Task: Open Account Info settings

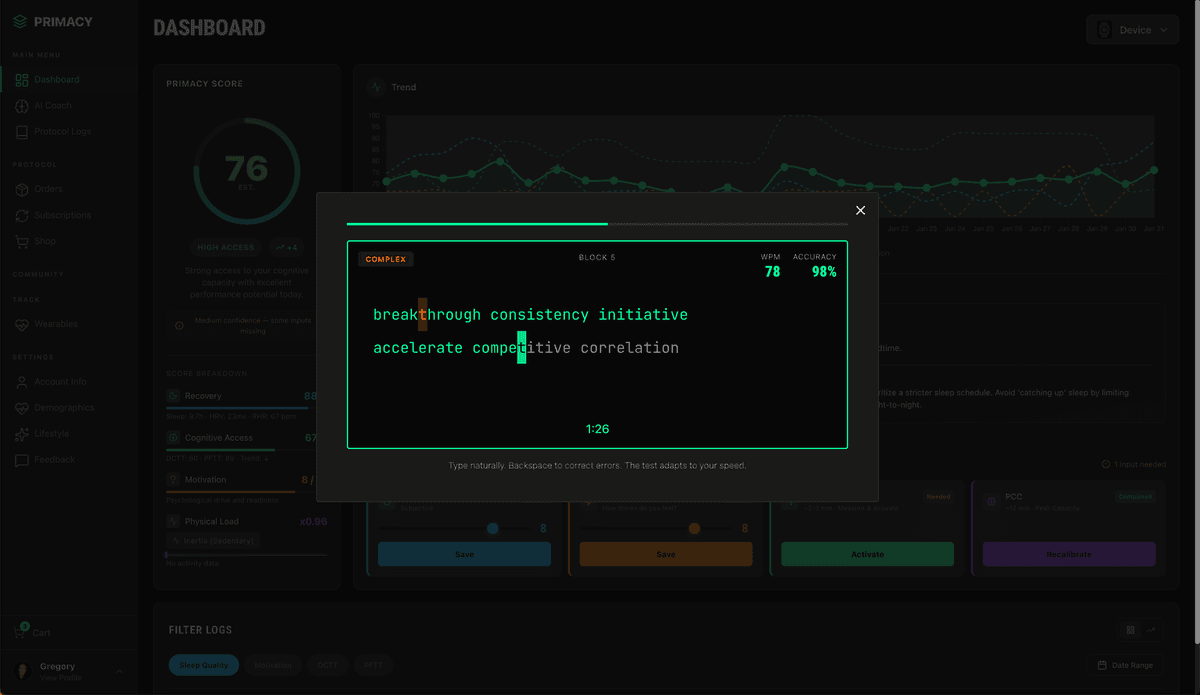Action: [x=62, y=381]
